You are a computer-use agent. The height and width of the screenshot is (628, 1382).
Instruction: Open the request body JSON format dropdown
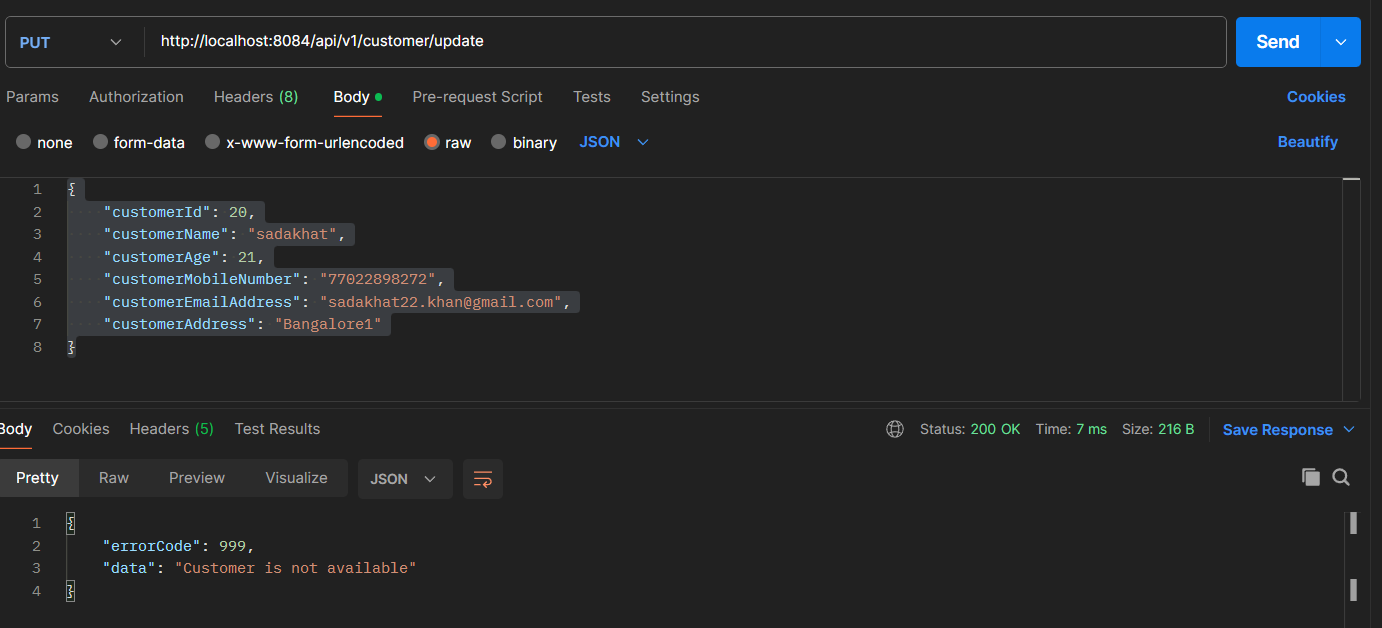pyautogui.click(x=614, y=142)
